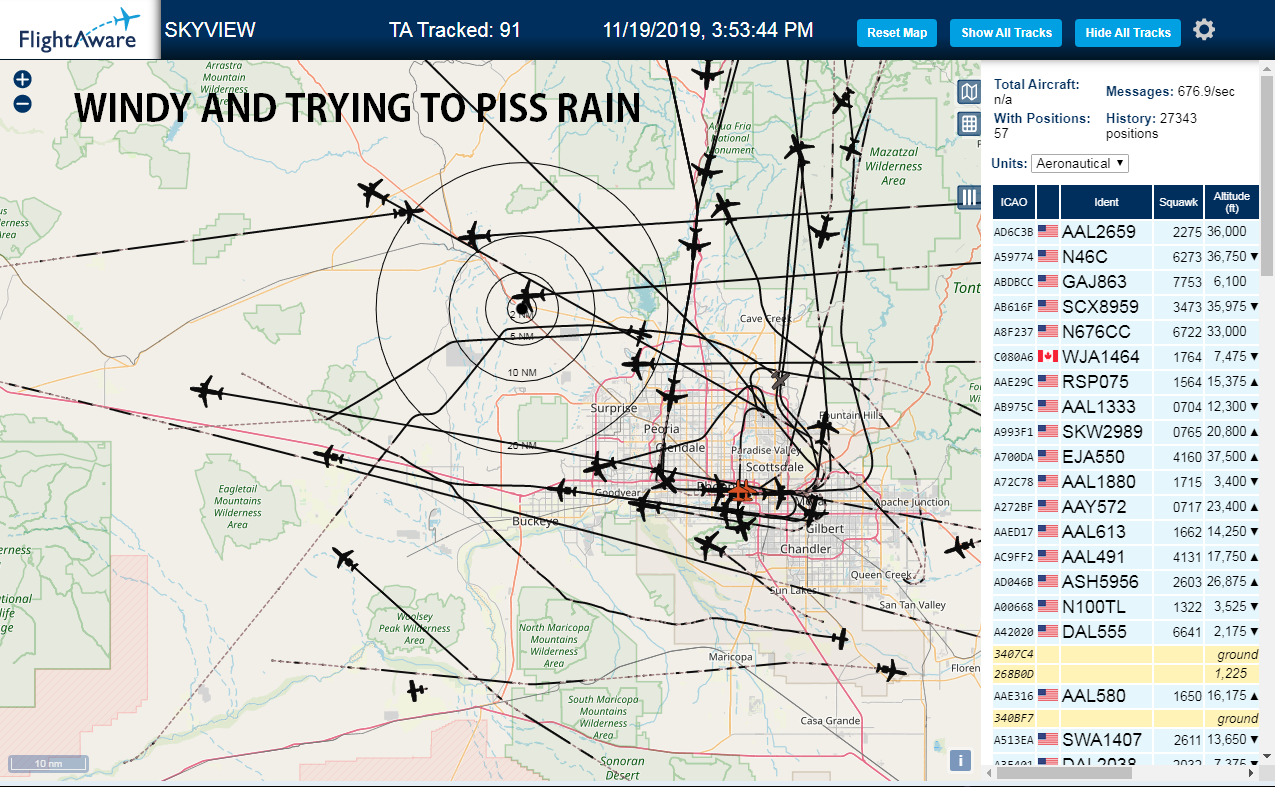Select the orange highlighted aircraft over Phoenix
Image resolution: width=1275 pixels, height=787 pixels.
[741, 491]
